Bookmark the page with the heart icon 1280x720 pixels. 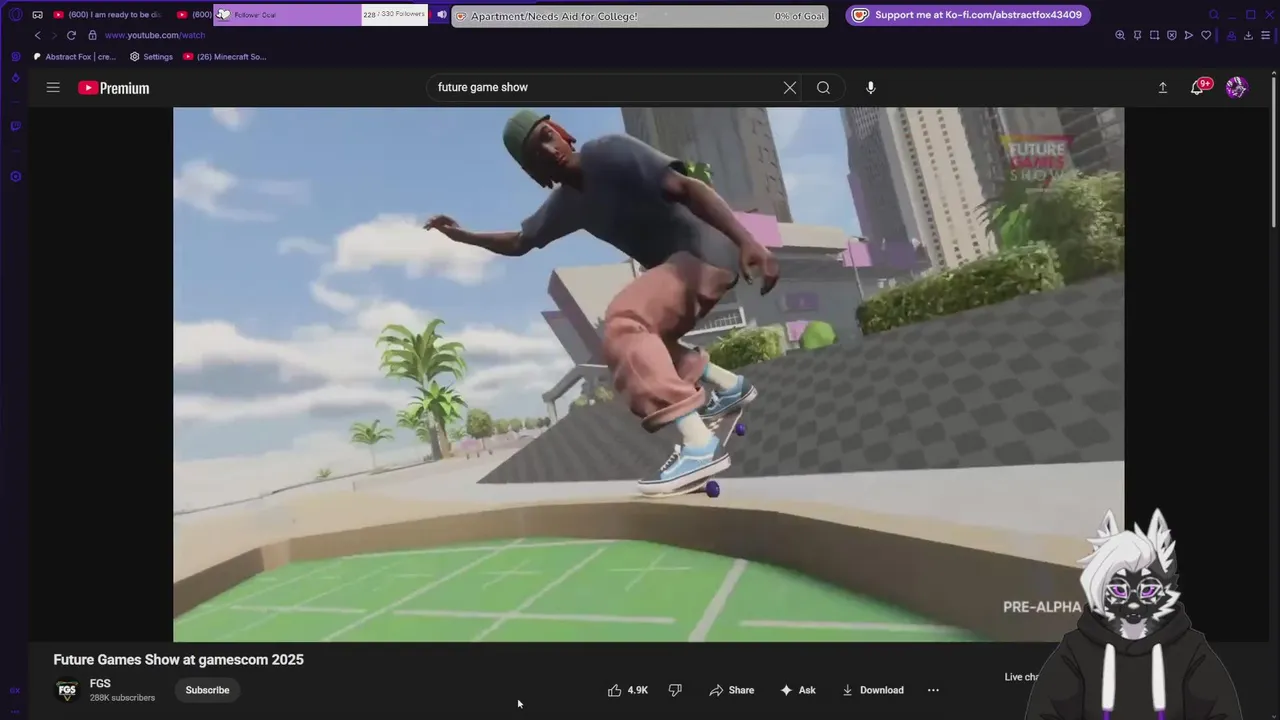[x=1206, y=35]
